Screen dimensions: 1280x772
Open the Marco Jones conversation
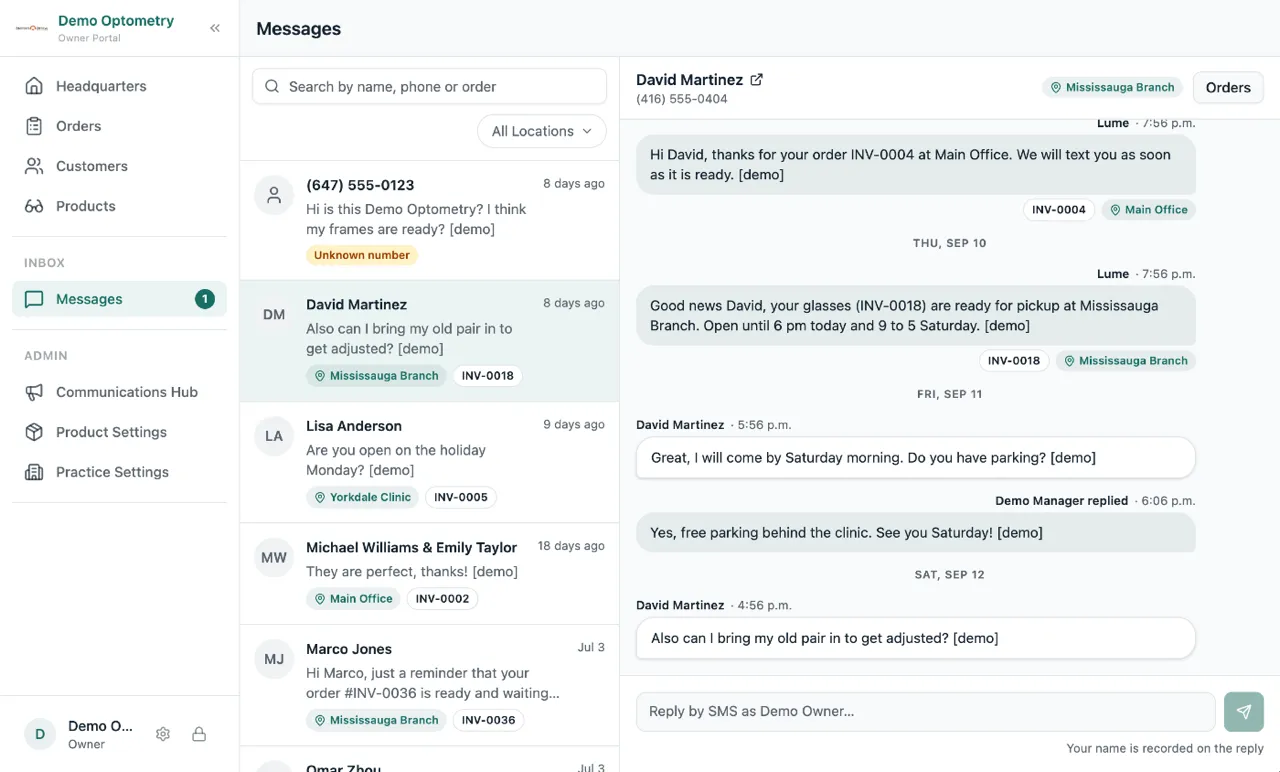(430, 685)
